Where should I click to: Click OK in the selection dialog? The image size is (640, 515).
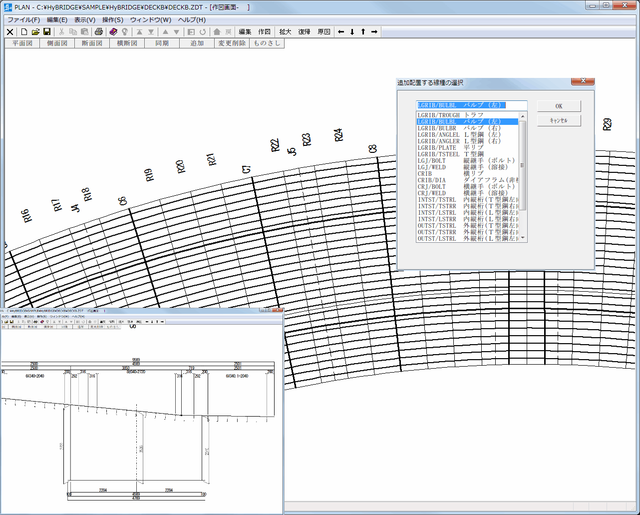(558, 105)
